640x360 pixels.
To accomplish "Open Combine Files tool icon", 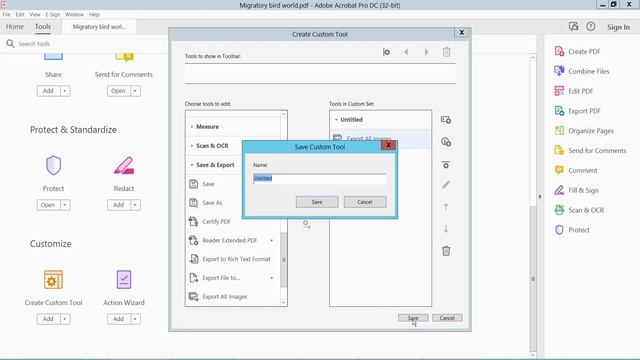I will 559,71.
